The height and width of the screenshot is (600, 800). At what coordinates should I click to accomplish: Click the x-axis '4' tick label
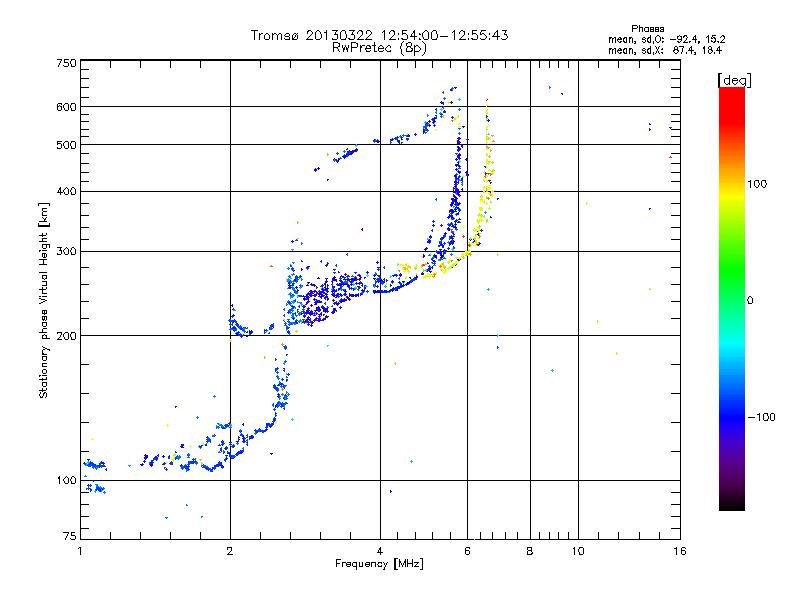point(380,551)
